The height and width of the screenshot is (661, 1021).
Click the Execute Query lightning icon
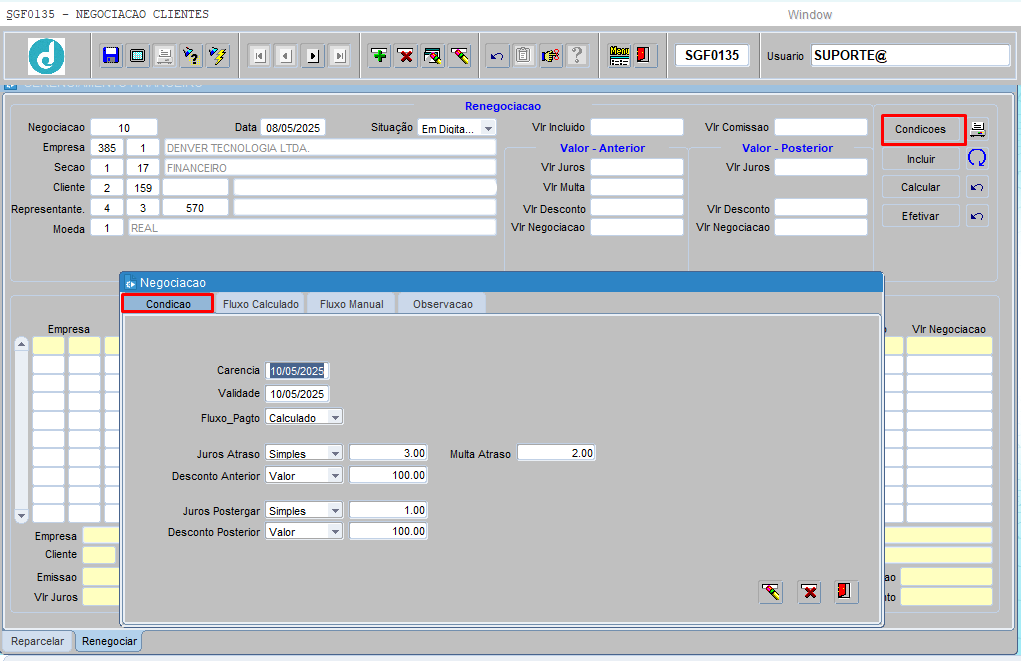[x=217, y=55]
